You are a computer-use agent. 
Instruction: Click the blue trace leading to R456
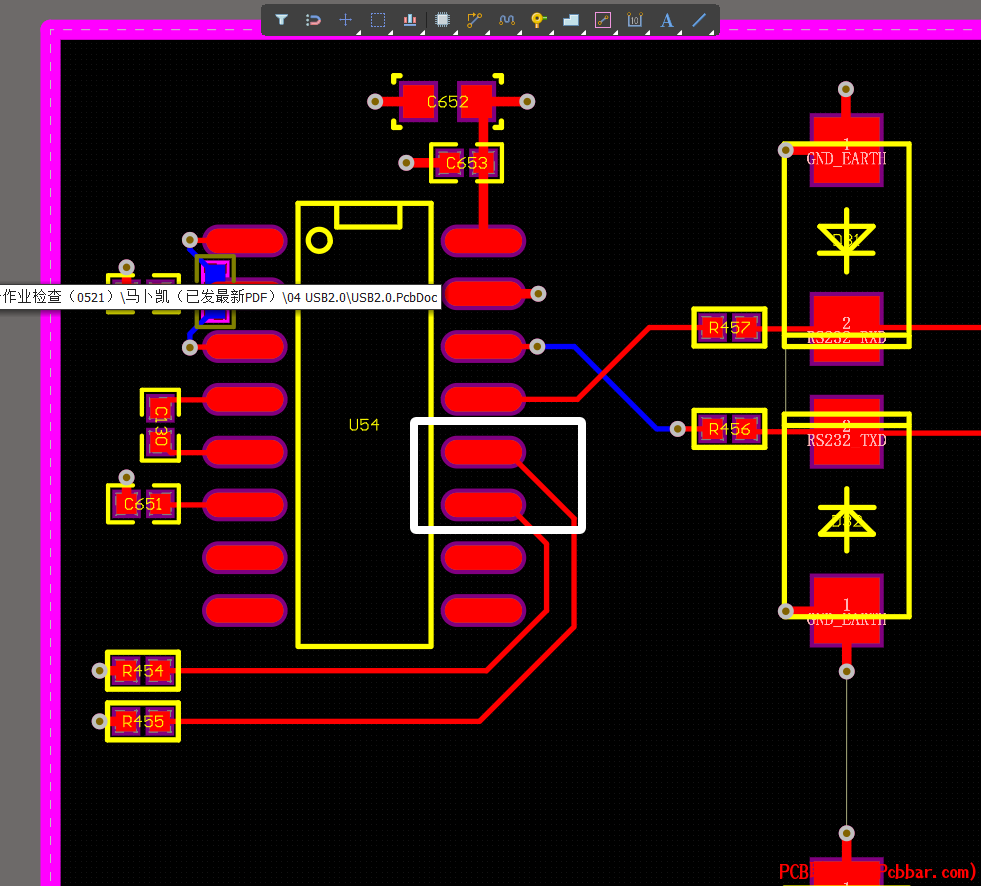click(616, 387)
